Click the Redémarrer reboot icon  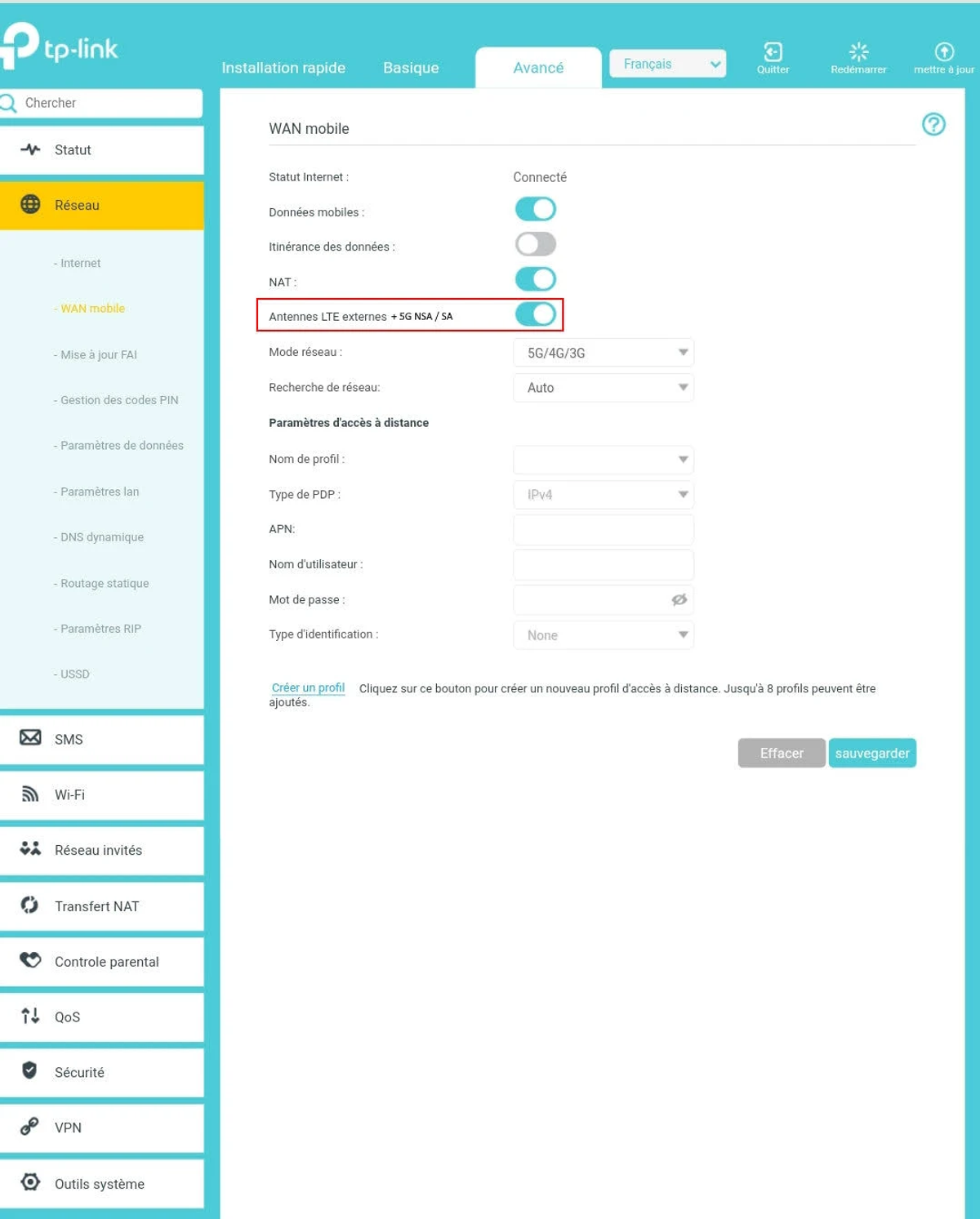[858, 52]
